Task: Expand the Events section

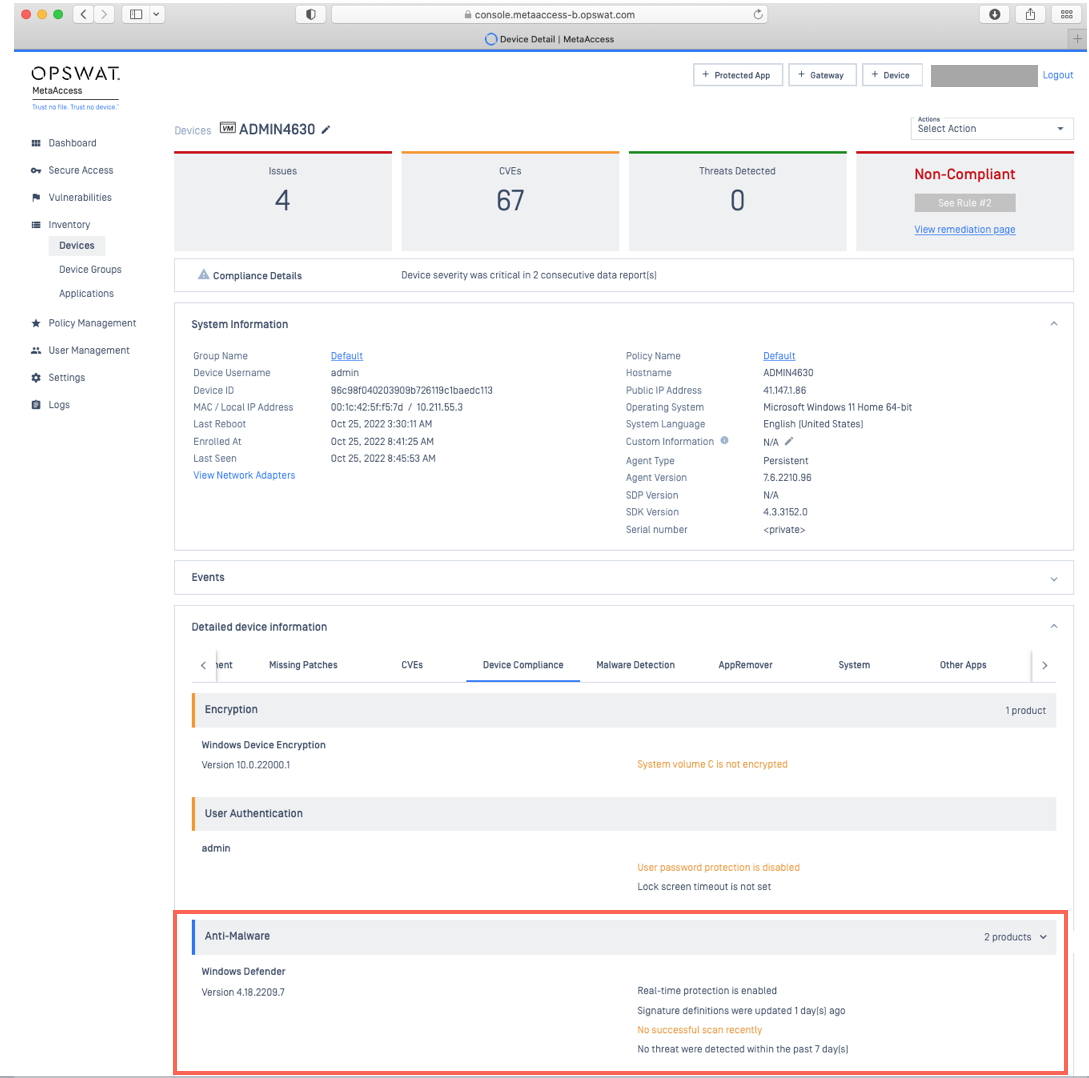Action: [x=1054, y=579]
